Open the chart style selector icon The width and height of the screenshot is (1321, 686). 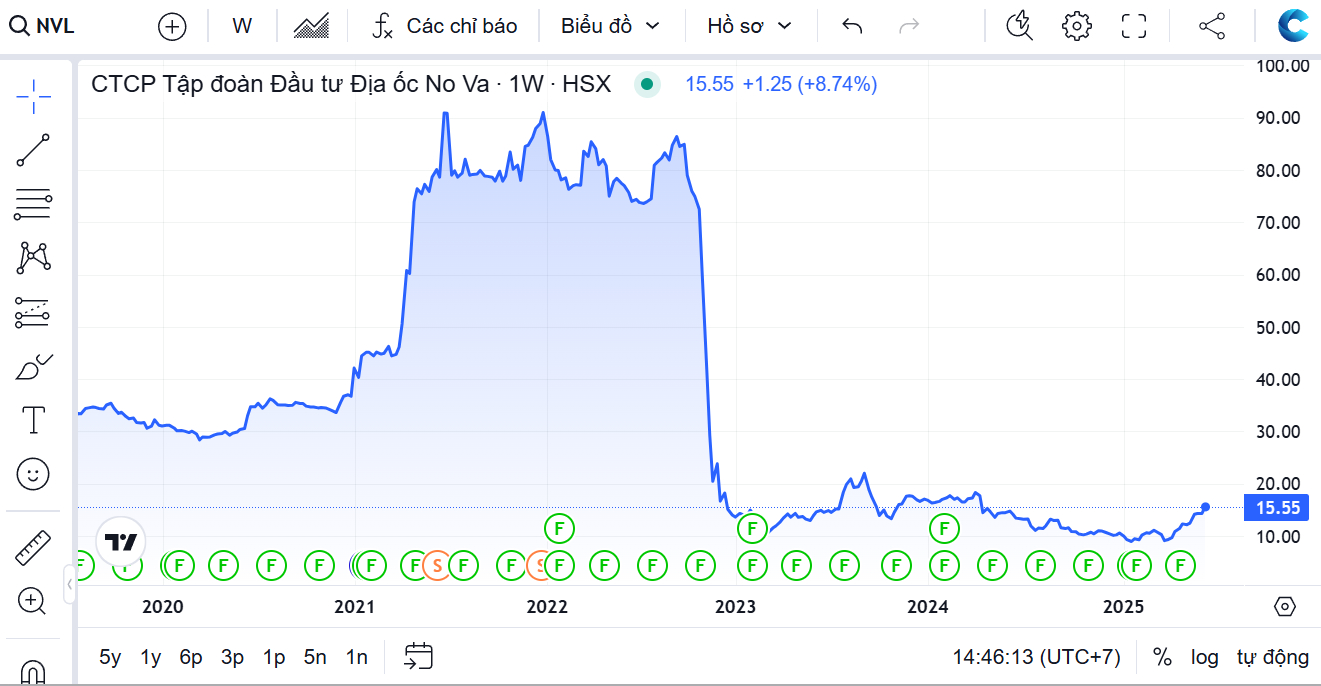coord(312,26)
